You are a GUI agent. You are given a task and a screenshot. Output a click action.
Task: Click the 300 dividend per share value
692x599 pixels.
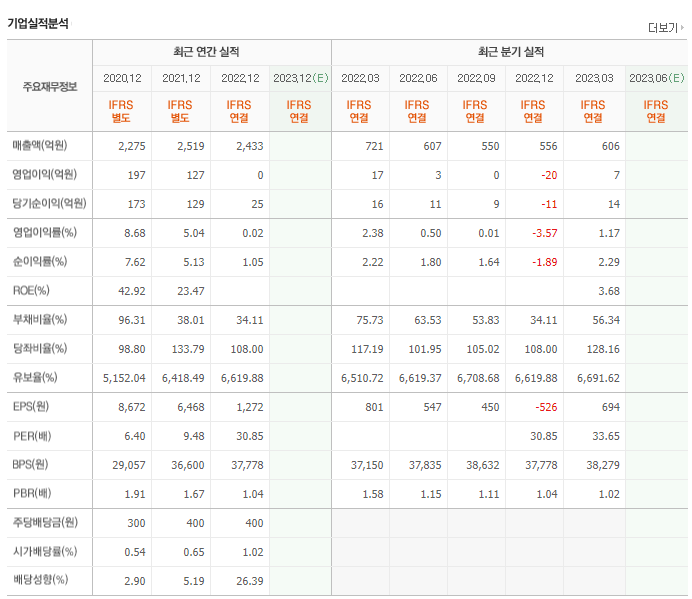point(136,523)
